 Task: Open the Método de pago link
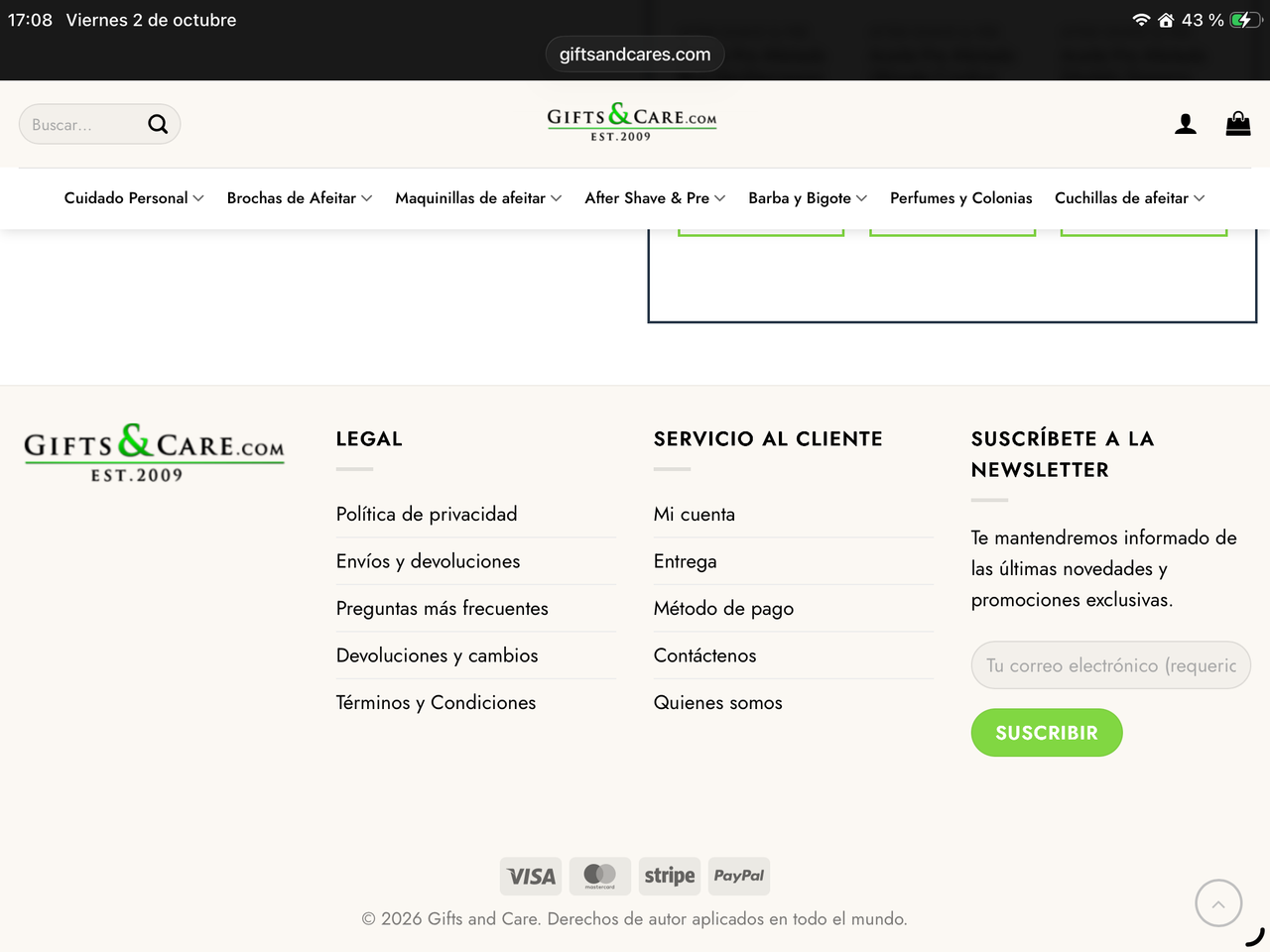point(723,609)
